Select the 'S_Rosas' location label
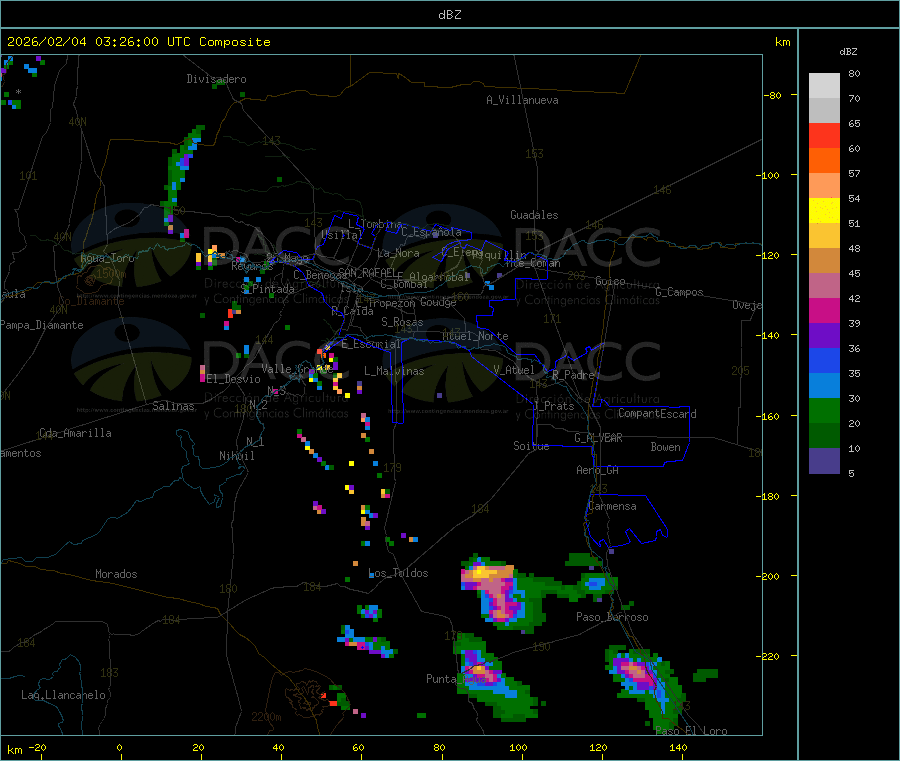 coord(402,322)
